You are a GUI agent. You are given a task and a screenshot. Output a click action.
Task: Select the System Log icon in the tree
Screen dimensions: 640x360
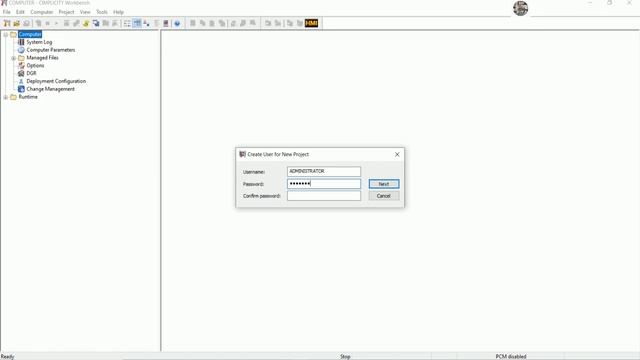tap(21, 42)
